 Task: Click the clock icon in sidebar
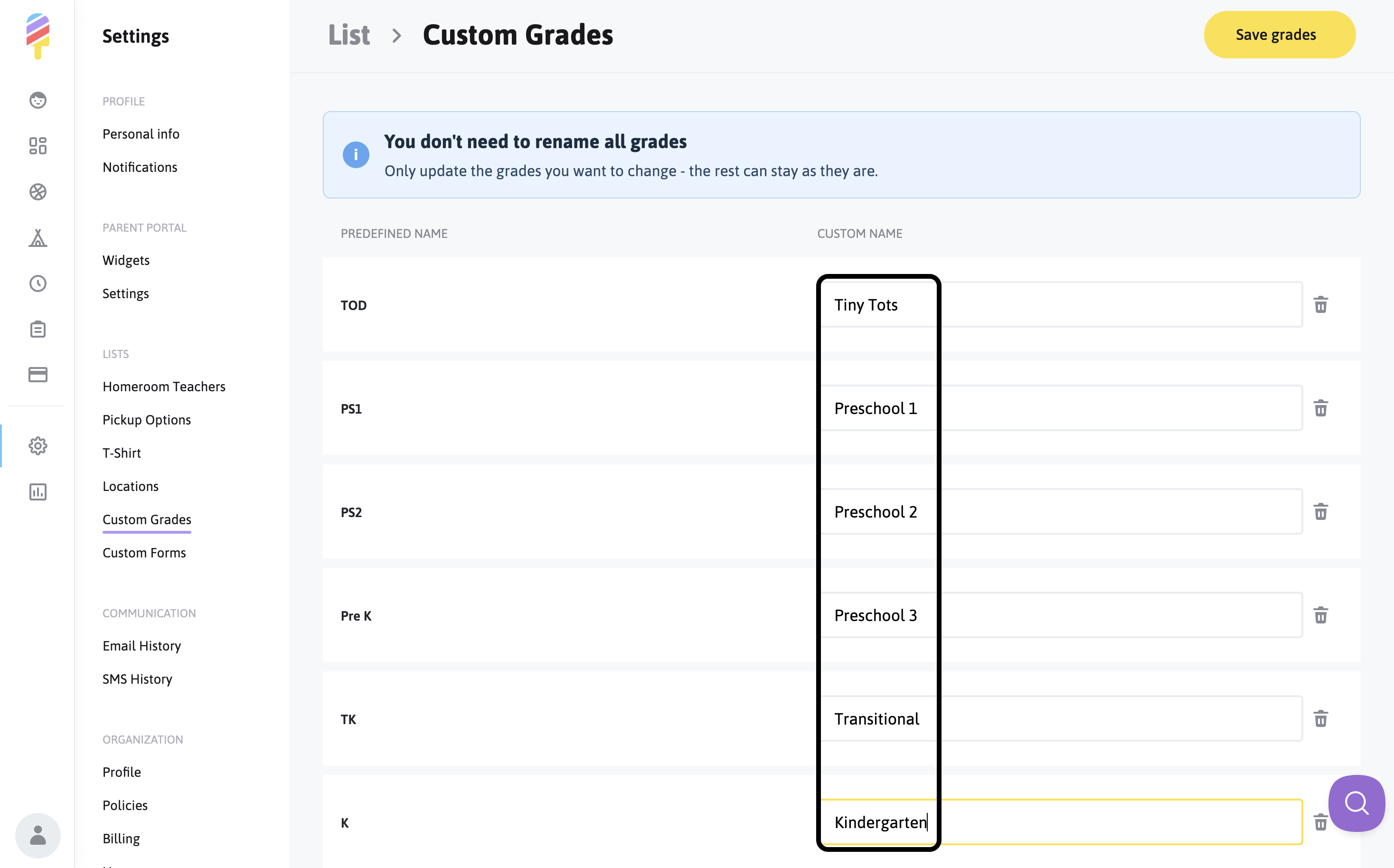tap(38, 283)
